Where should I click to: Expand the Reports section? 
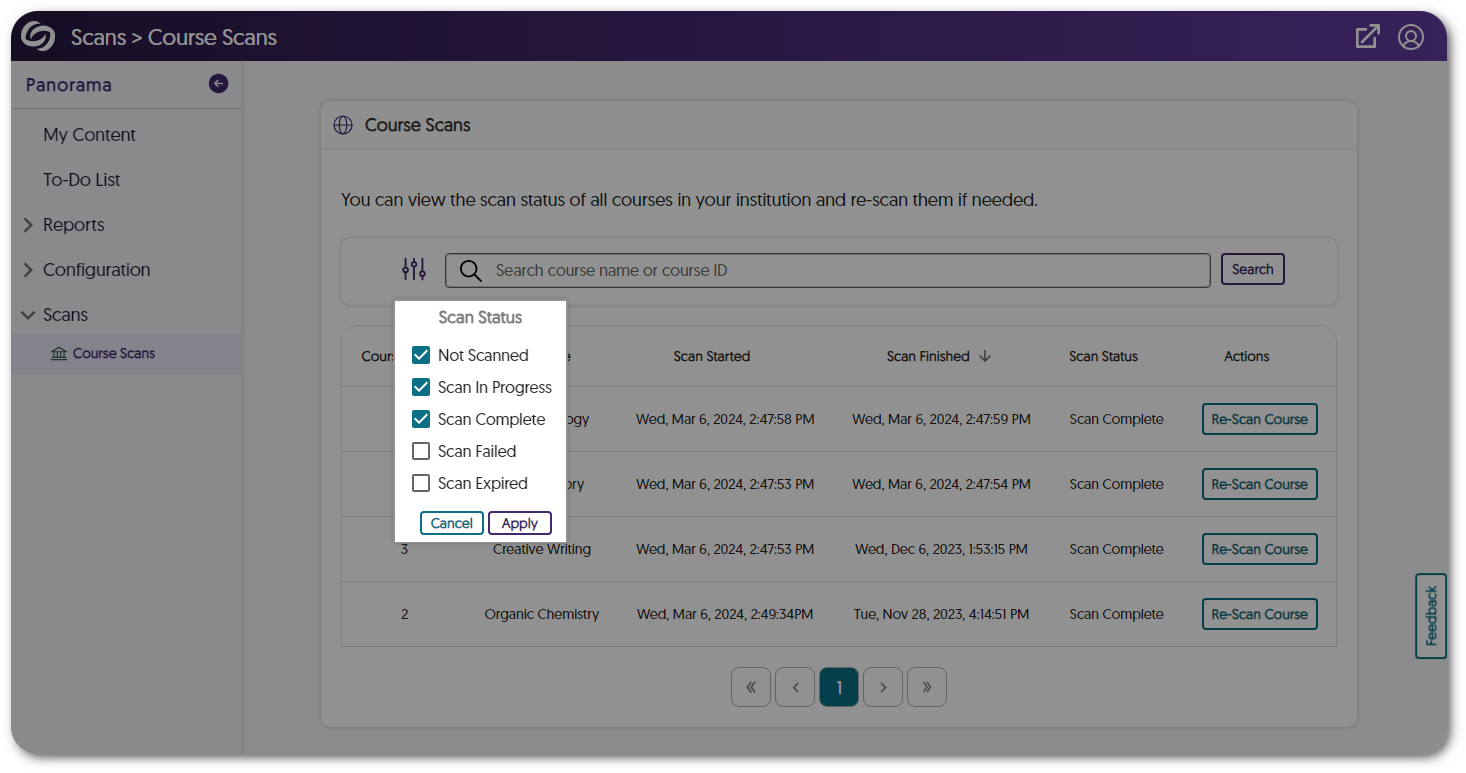(x=28, y=225)
